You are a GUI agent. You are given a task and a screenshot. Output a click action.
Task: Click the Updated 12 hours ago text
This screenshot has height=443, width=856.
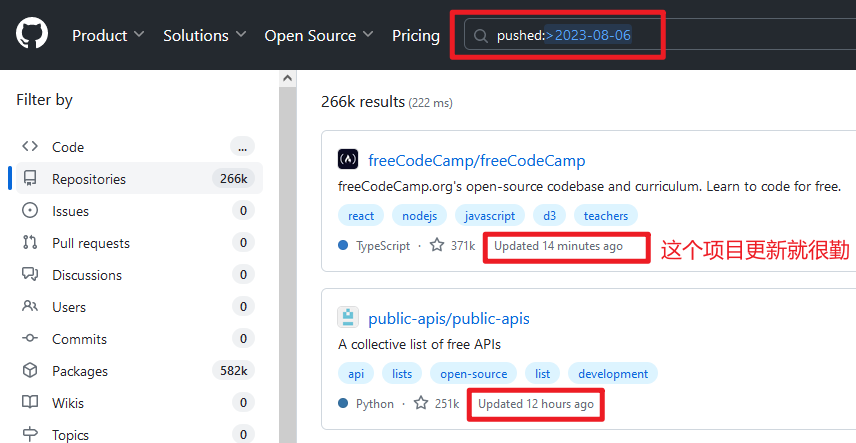point(536,404)
